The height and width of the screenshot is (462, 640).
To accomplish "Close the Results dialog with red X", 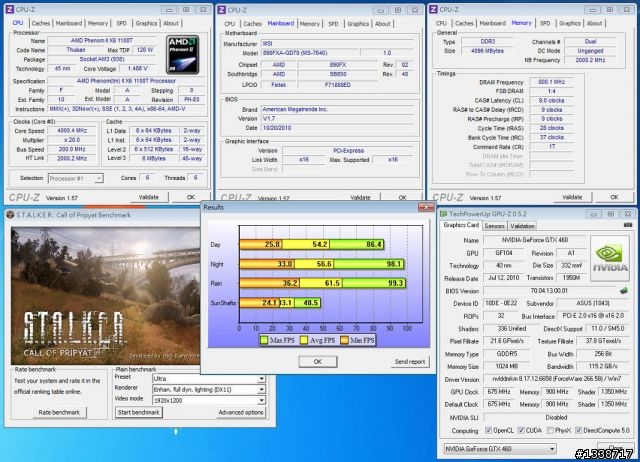I will [x=426, y=207].
